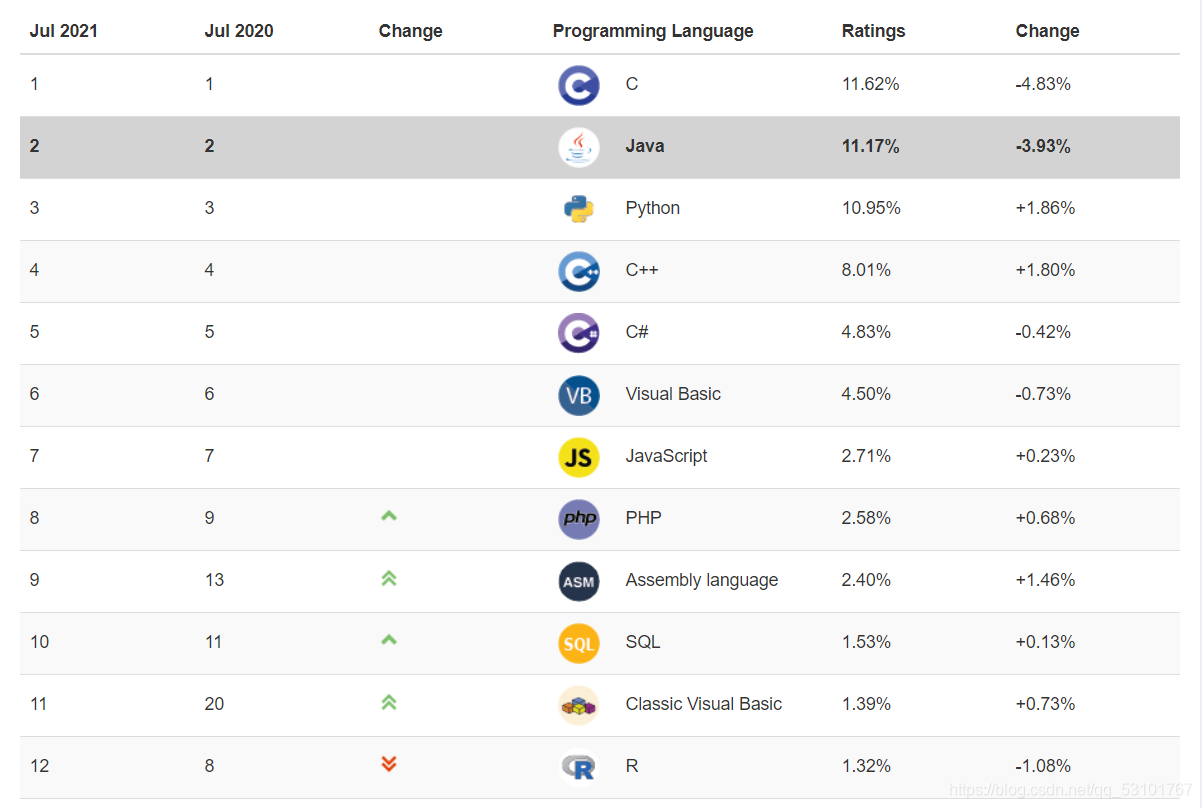Select the Assembly language name
This screenshot has width=1202, height=808.
pyautogui.click(x=702, y=580)
